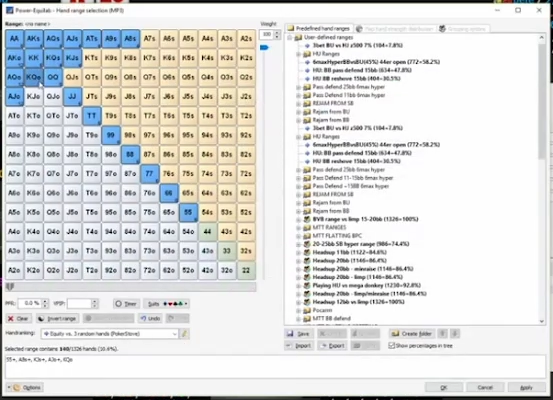
Task: Click the Weight slider handle
Action: 264,47
